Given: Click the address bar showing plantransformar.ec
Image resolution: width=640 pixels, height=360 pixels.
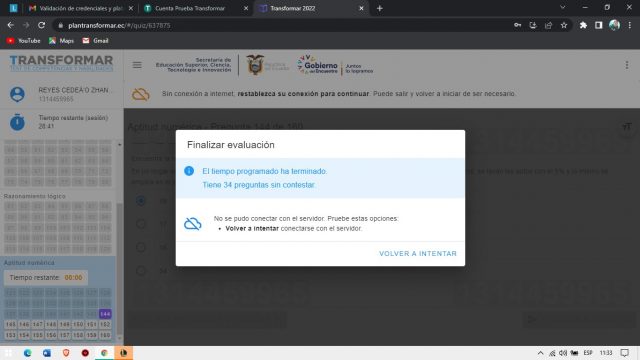Looking at the screenshot, I should (x=286, y=25).
